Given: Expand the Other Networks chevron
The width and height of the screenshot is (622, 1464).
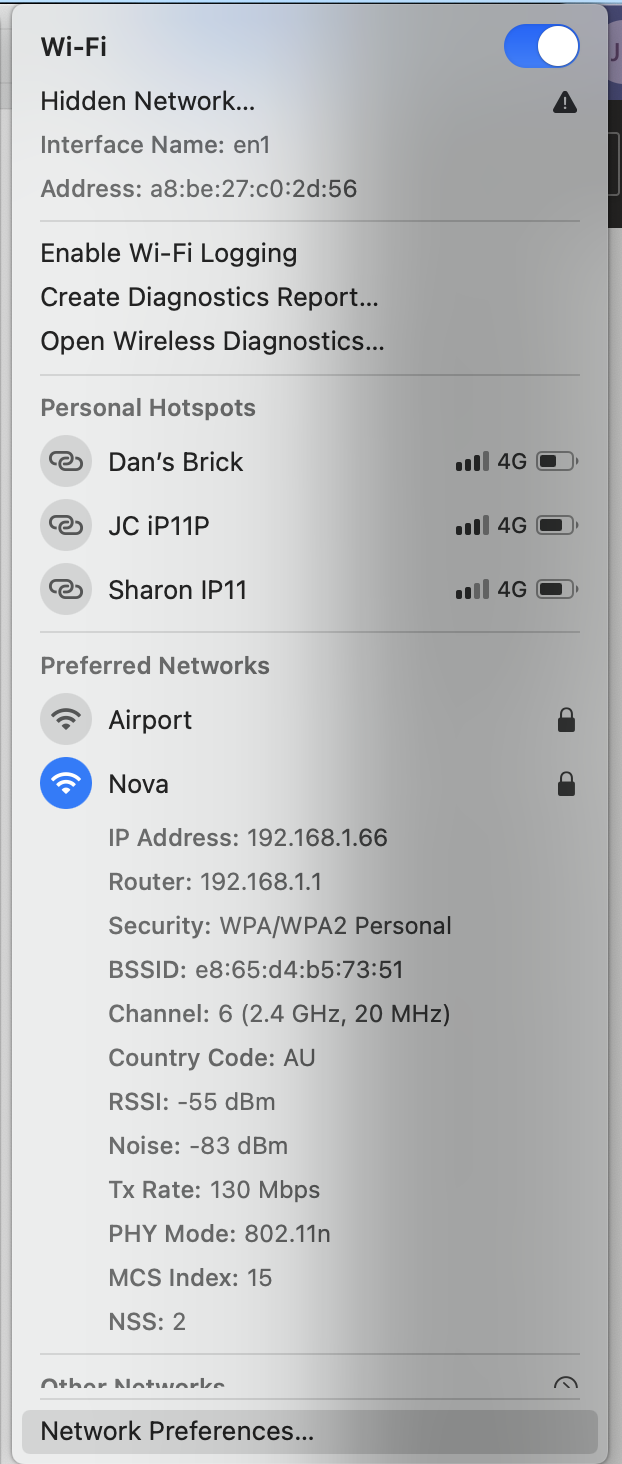Looking at the screenshot, I should [566, 1386].
